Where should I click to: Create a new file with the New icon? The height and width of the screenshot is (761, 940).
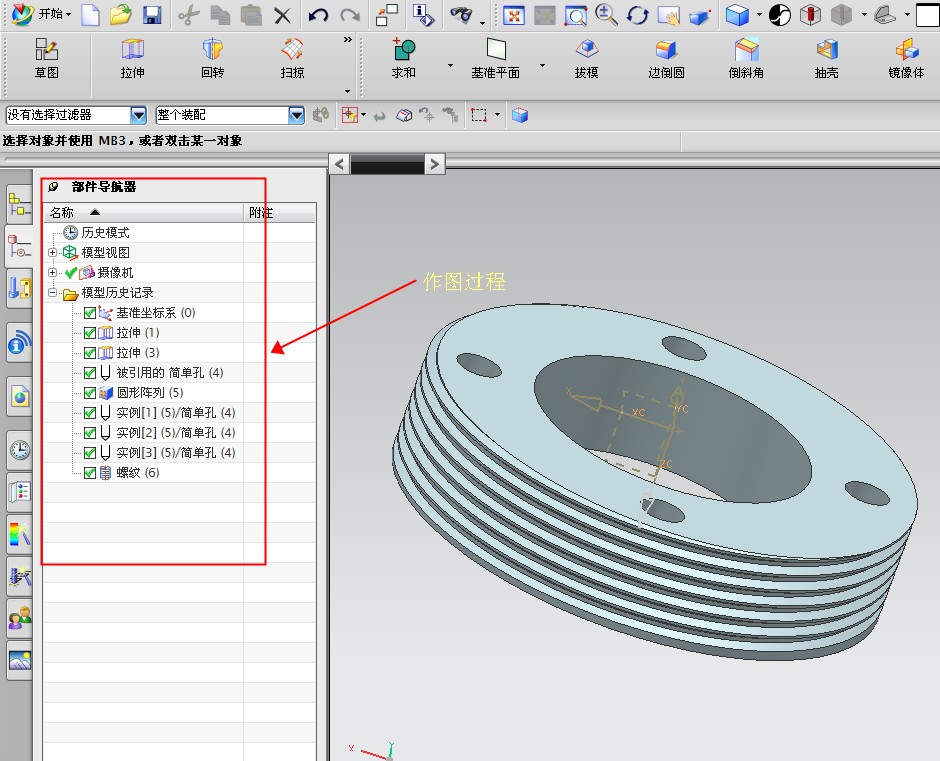90,14
